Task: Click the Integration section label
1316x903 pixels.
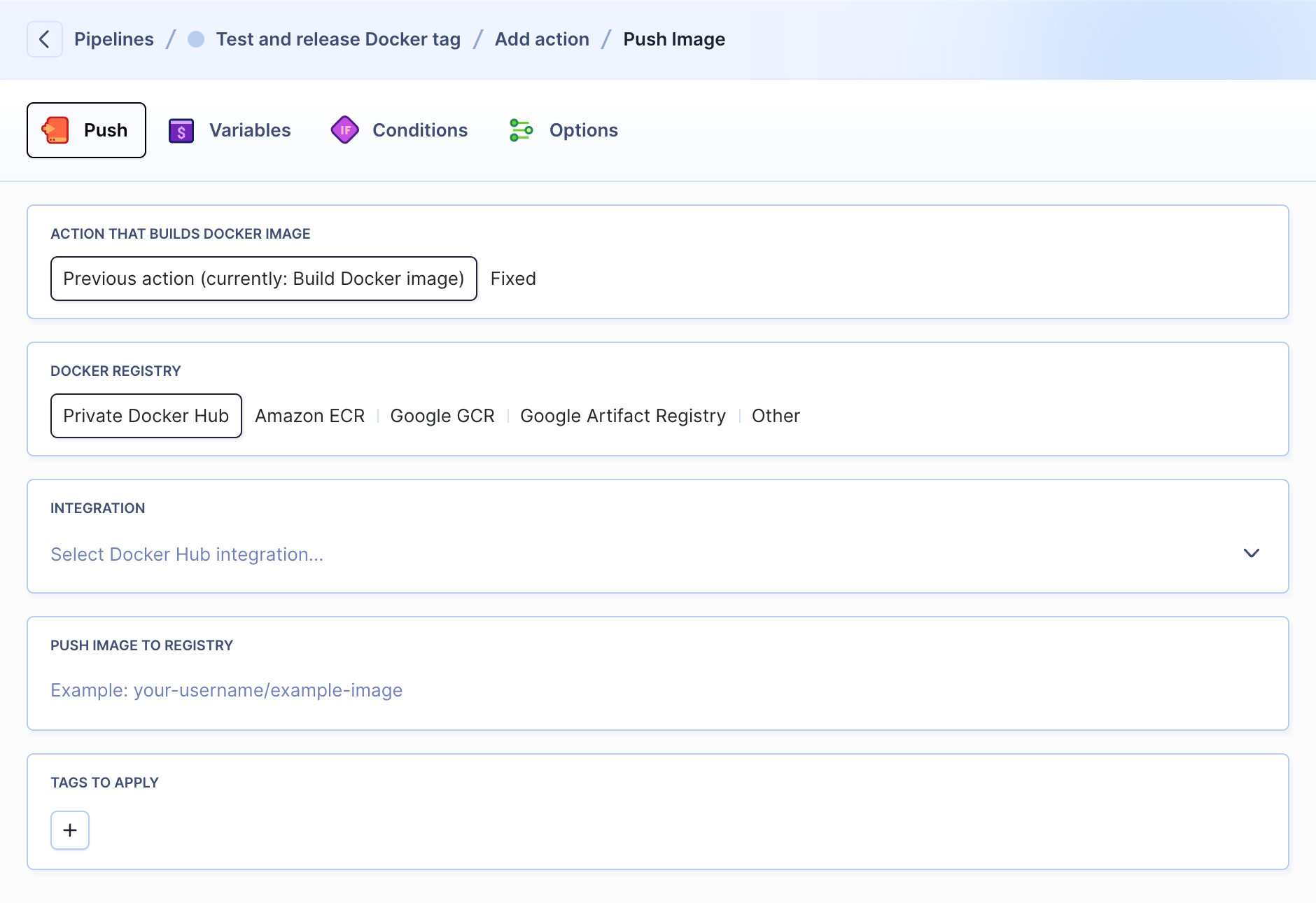Action: [x=98, y=508]
